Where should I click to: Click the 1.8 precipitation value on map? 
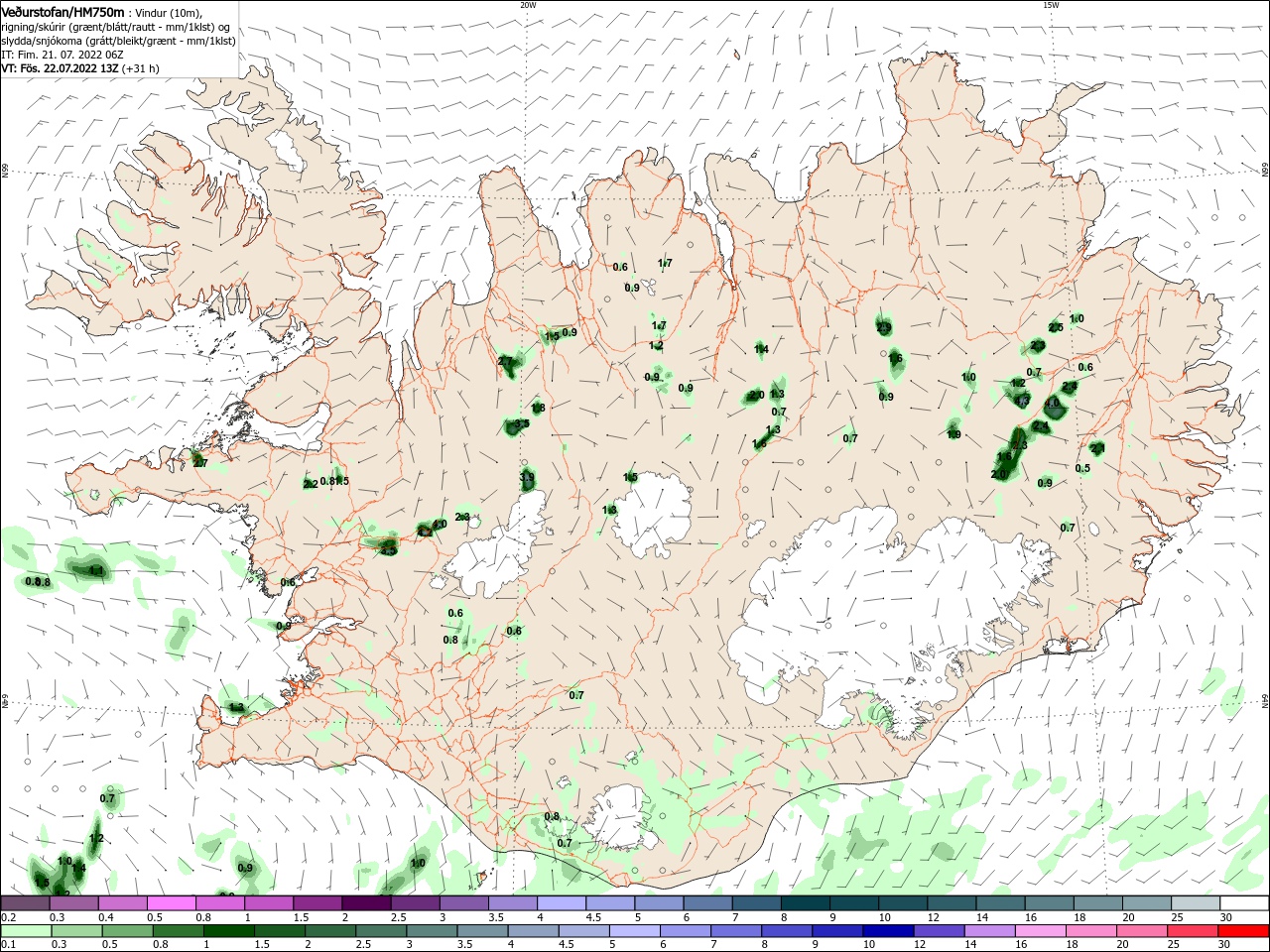click(x=538, y=408)
